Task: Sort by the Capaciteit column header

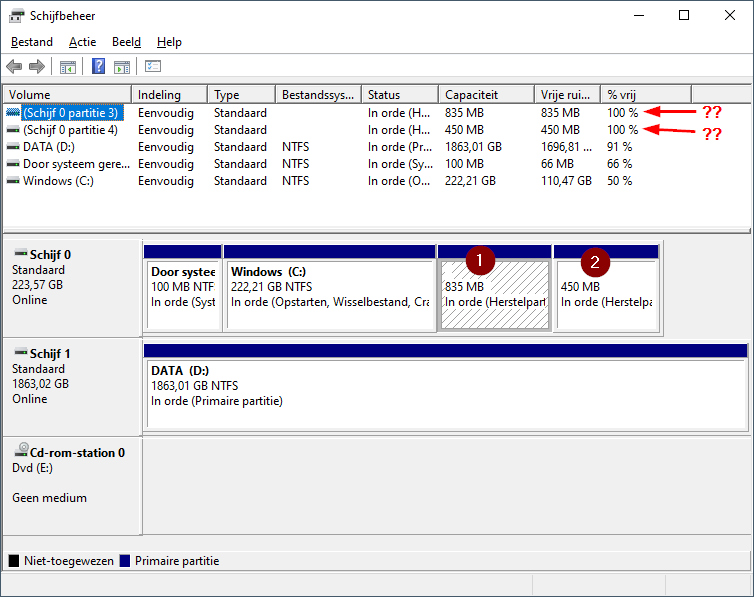Action: [x=486, y=95]
